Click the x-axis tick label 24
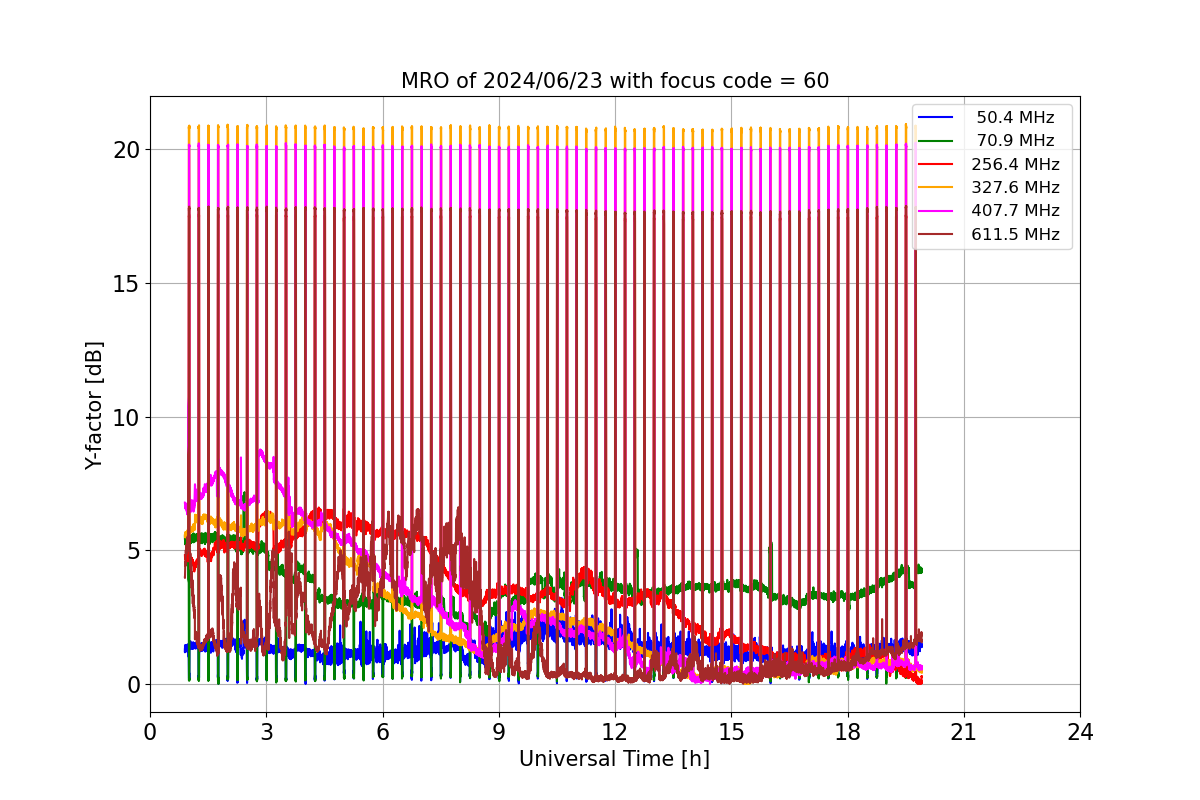 point(1080,731)
